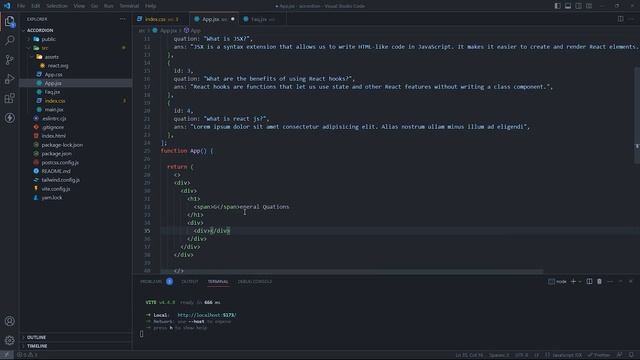Viewport: 640px width, 360px height.
Task: Open the Terminal menu
Action: [129, 6]
